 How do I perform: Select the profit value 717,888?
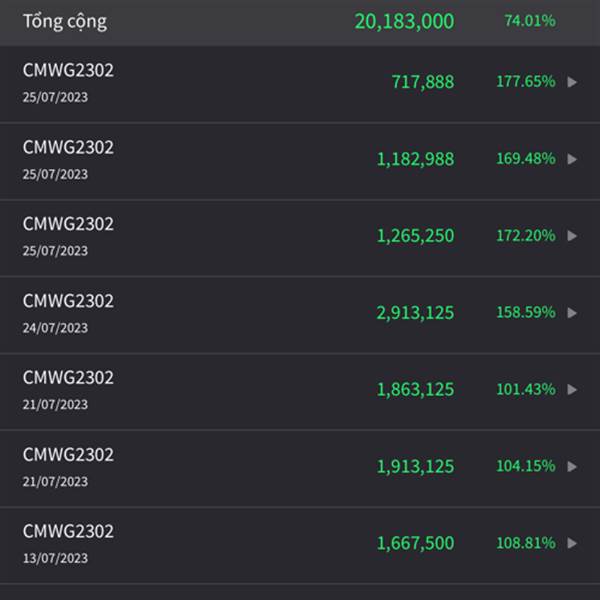coord(422,82)
